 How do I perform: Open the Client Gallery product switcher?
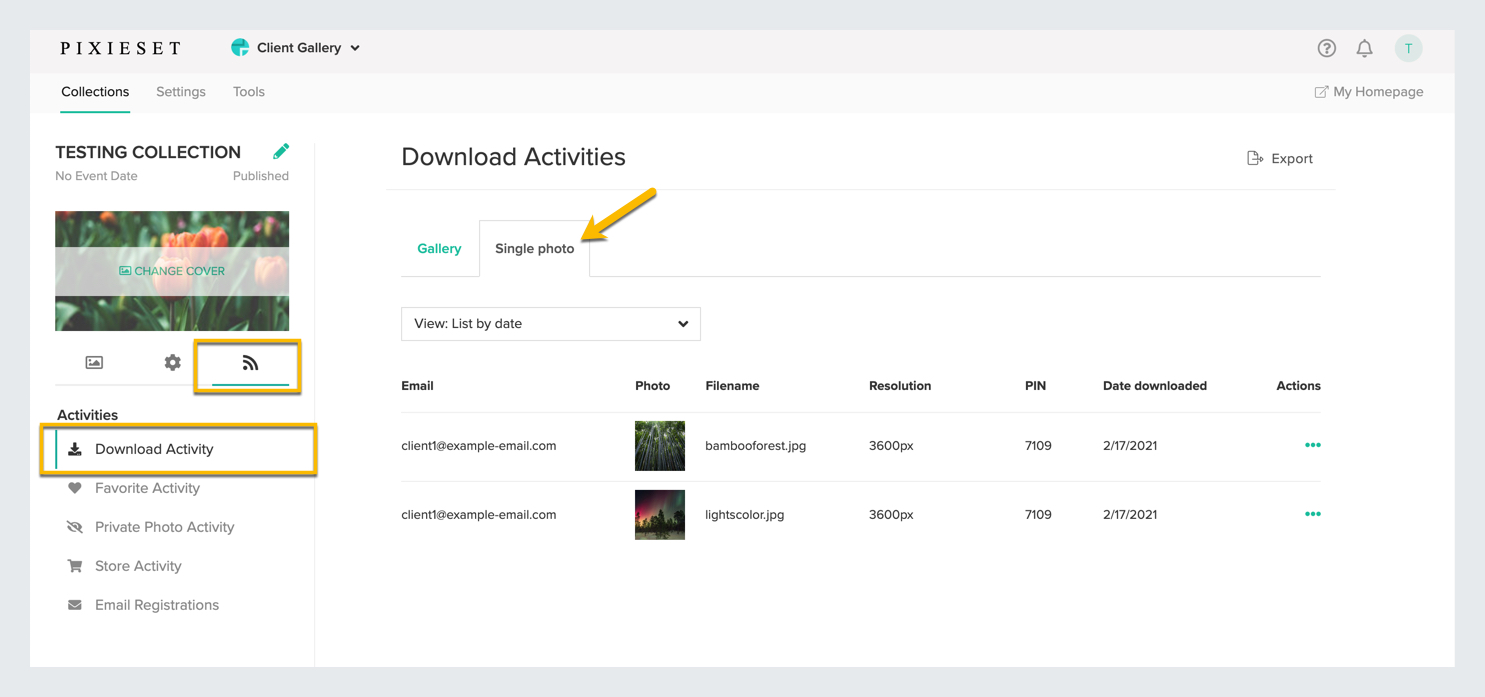click(296, 48)
